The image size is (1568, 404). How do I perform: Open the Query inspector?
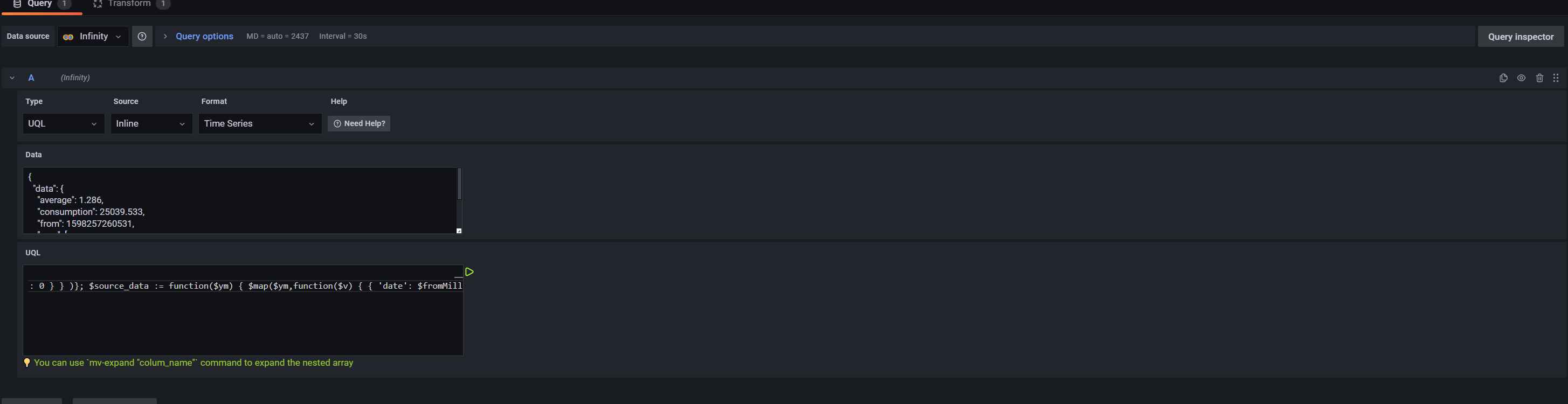(x=1521, y=37)
